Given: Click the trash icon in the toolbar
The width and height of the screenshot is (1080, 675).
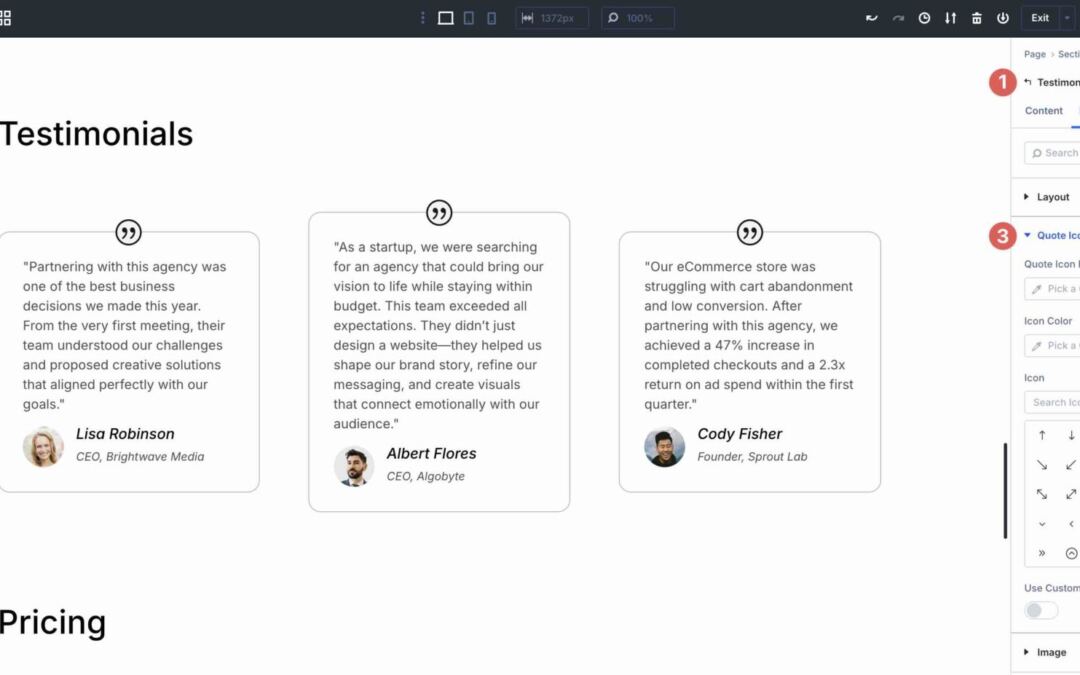Looking at the screenshot, I should 976,17.
